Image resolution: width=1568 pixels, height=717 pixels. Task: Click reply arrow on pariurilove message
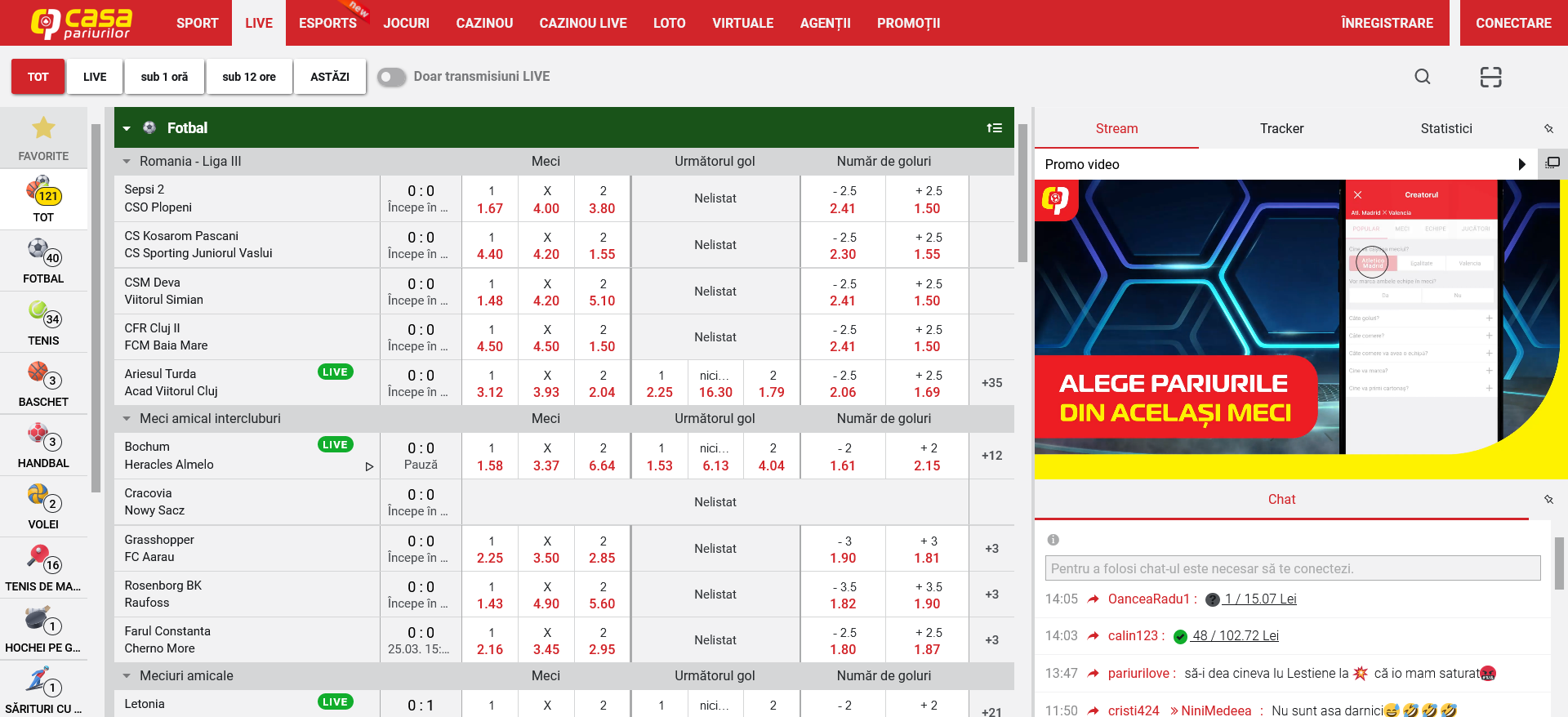1093,674
